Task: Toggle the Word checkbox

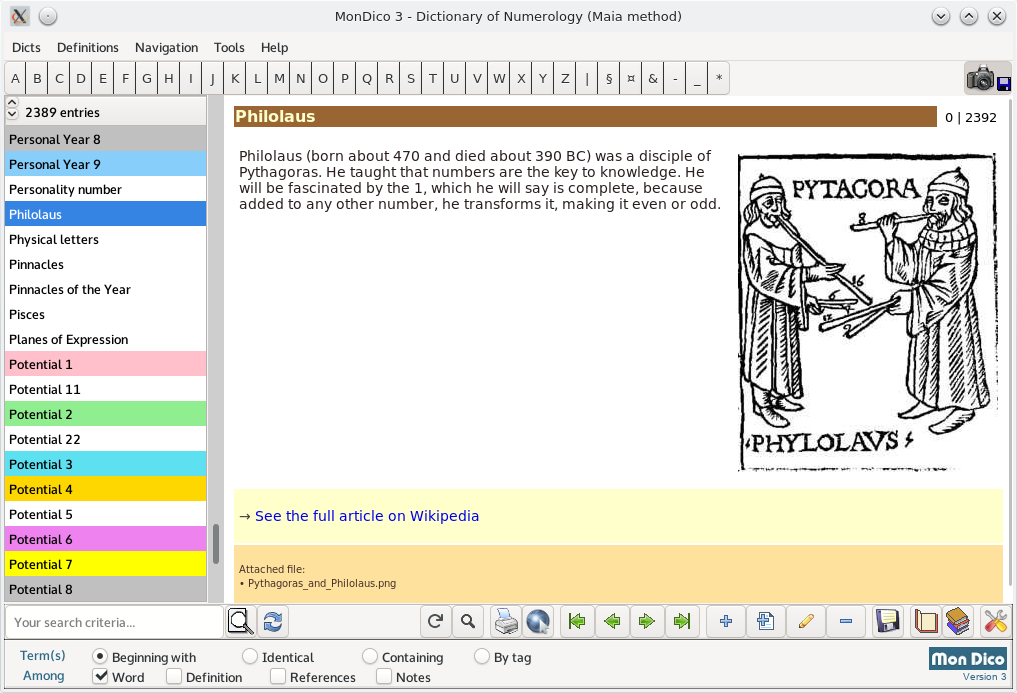Action: 100,676
